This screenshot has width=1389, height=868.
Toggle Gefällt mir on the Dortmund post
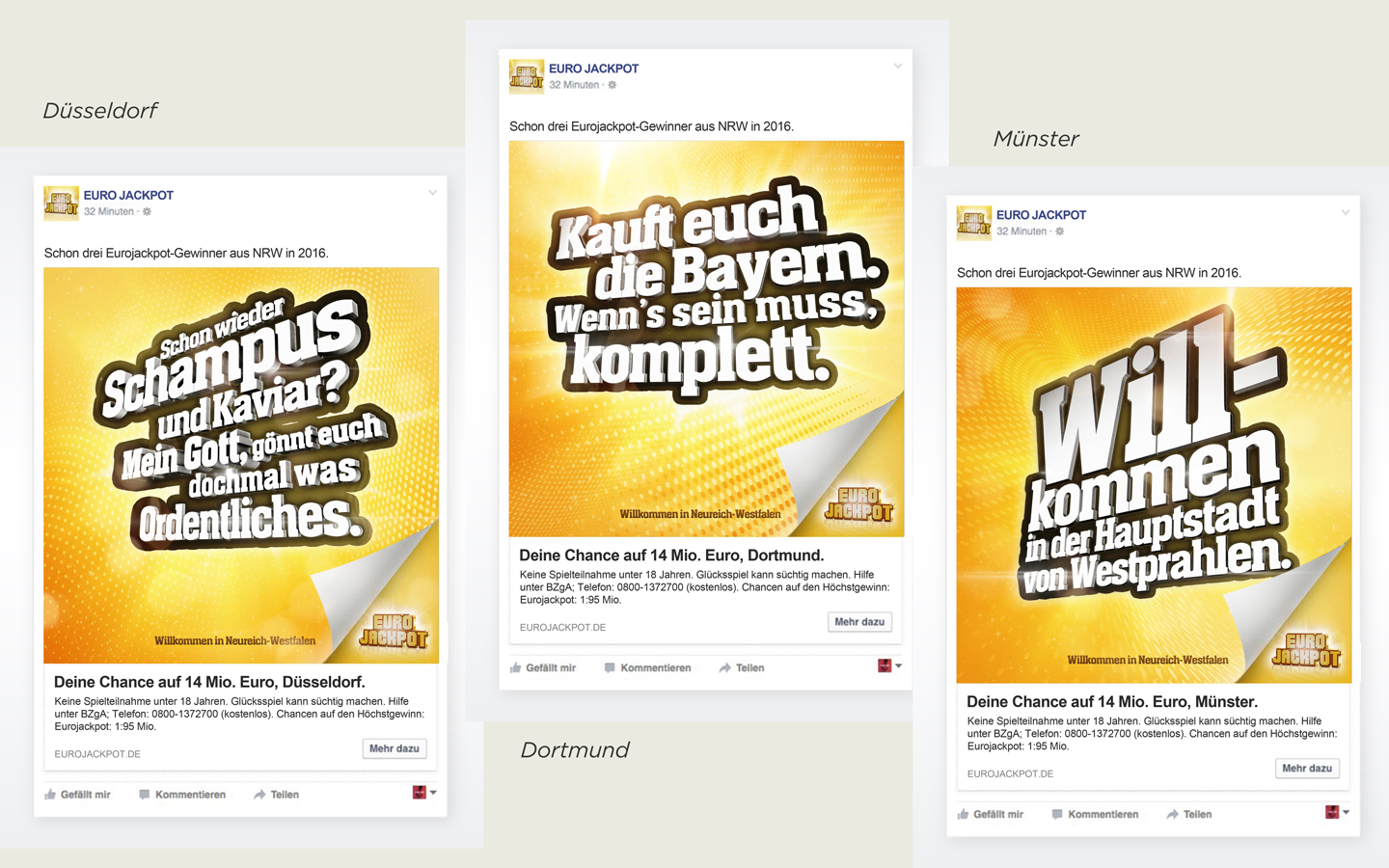click(543, 667)
